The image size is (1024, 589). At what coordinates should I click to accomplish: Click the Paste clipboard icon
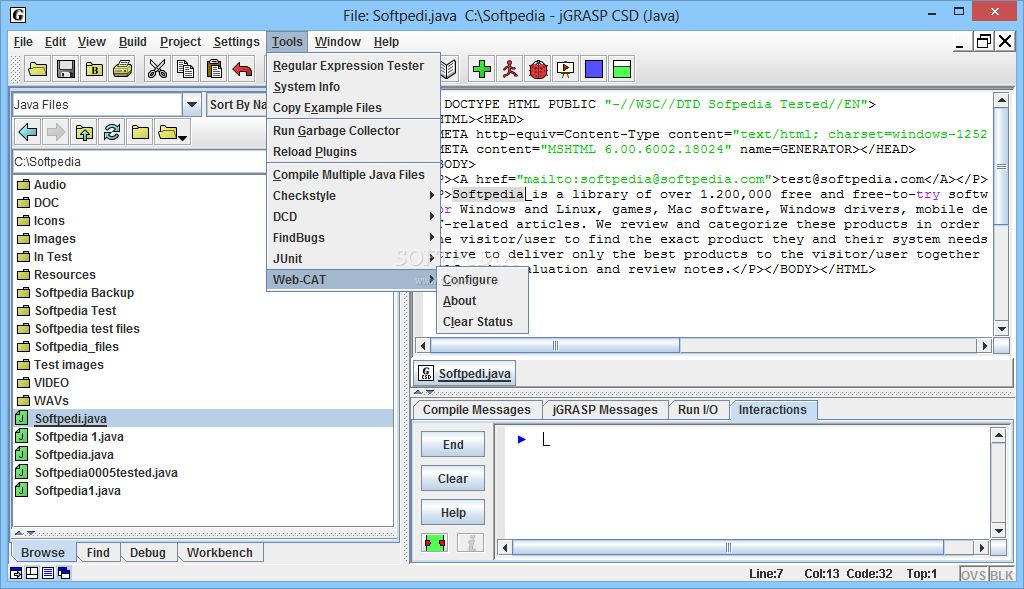point(214,69)
